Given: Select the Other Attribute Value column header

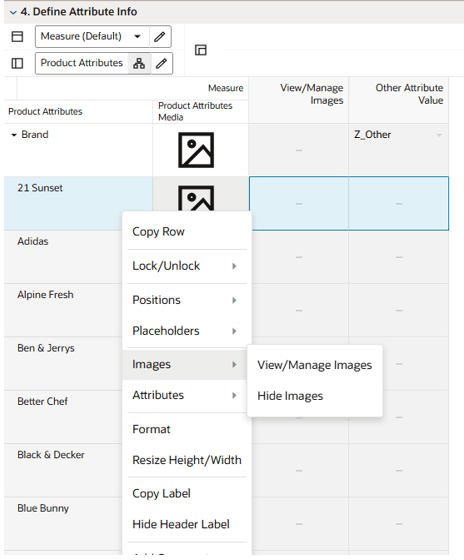Looking at the screenshot, I should tap(399, 100).
